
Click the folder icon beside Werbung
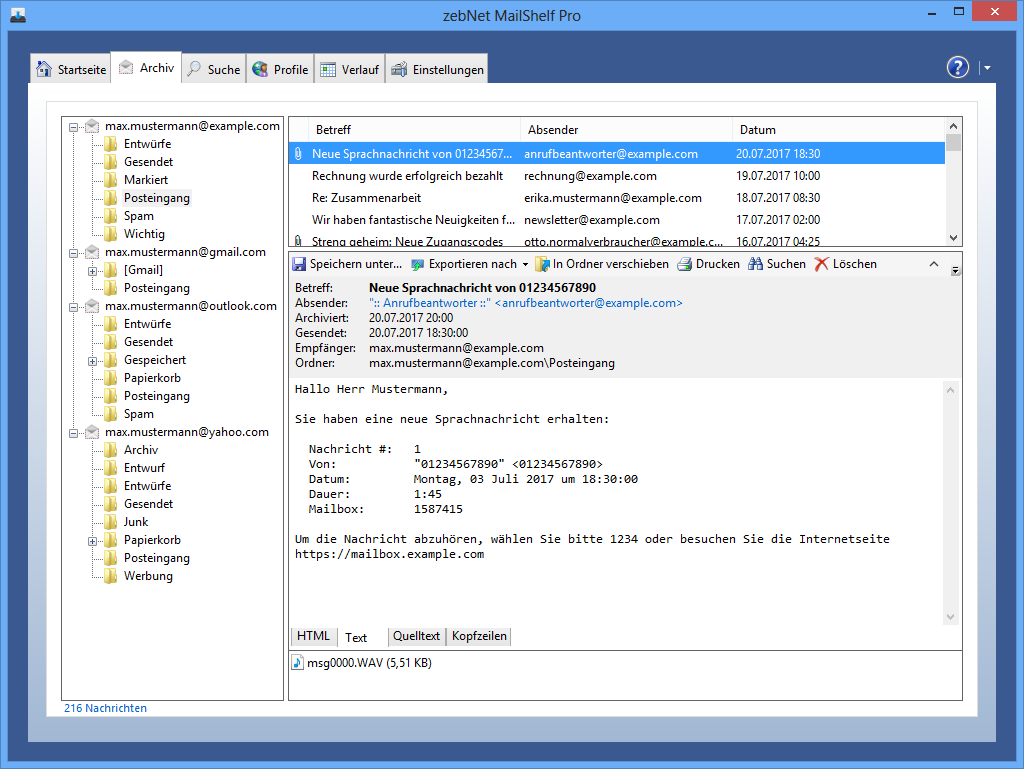pos(111,576)
